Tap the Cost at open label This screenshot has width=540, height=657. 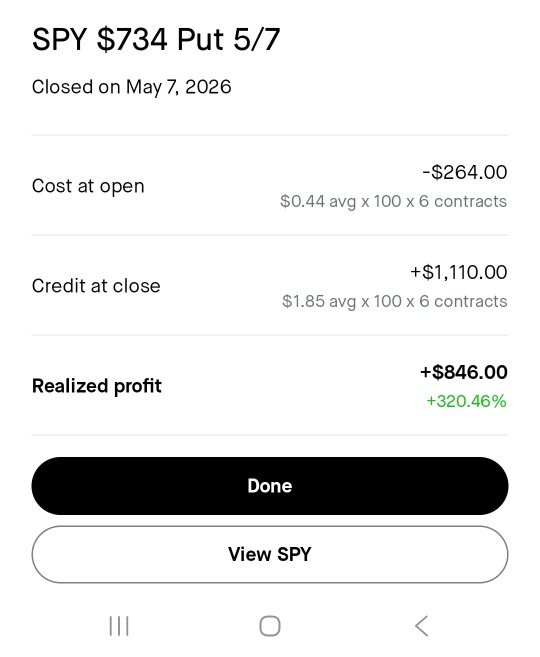[x=88, y=186]
